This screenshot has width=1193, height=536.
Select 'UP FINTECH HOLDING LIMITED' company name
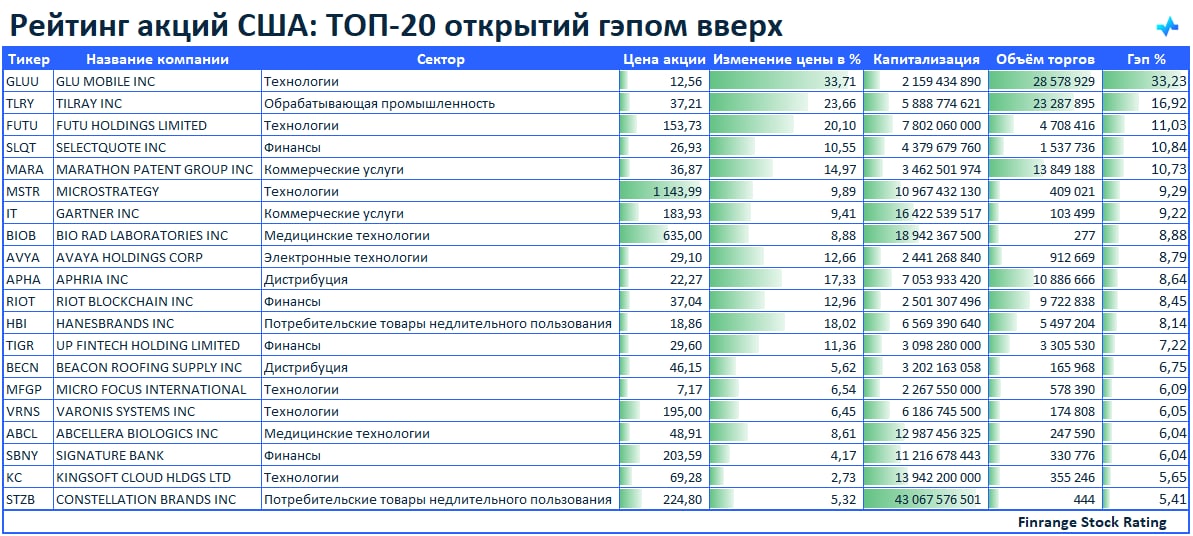[x=148, y=346]
